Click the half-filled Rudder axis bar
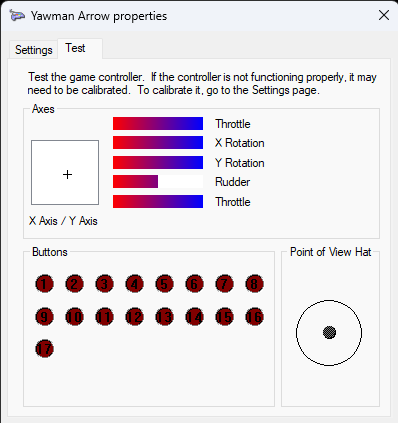Screen dimensions: 398x423 point(158,182)
